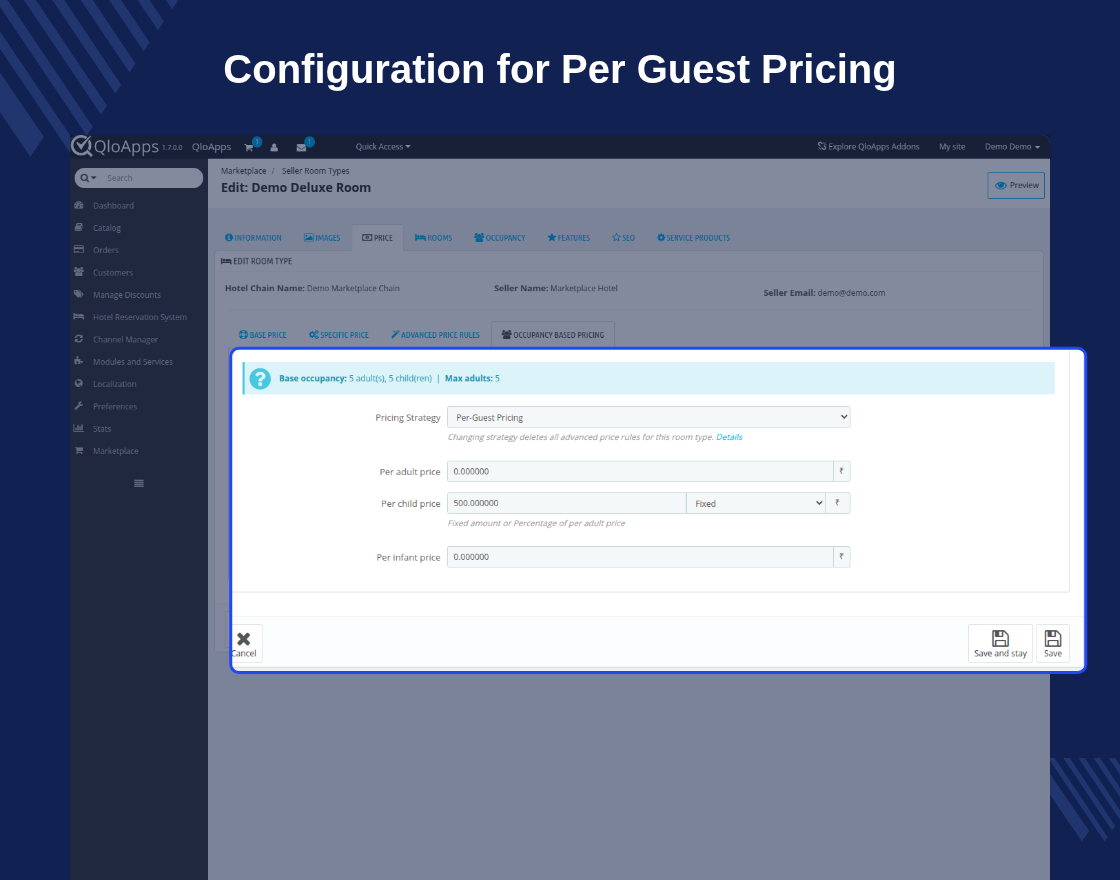Click the Customers sidebar icon
Viewport: 1120px width, 880px height.
click(x=79, y=271)
